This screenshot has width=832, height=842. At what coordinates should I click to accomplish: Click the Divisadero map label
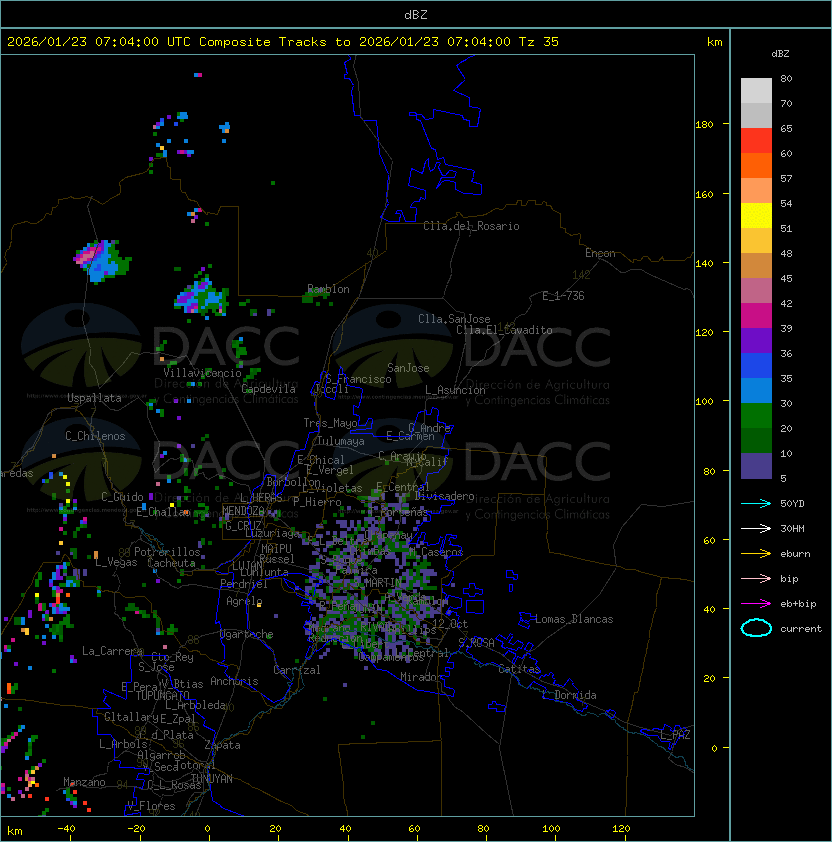[444, 496]
